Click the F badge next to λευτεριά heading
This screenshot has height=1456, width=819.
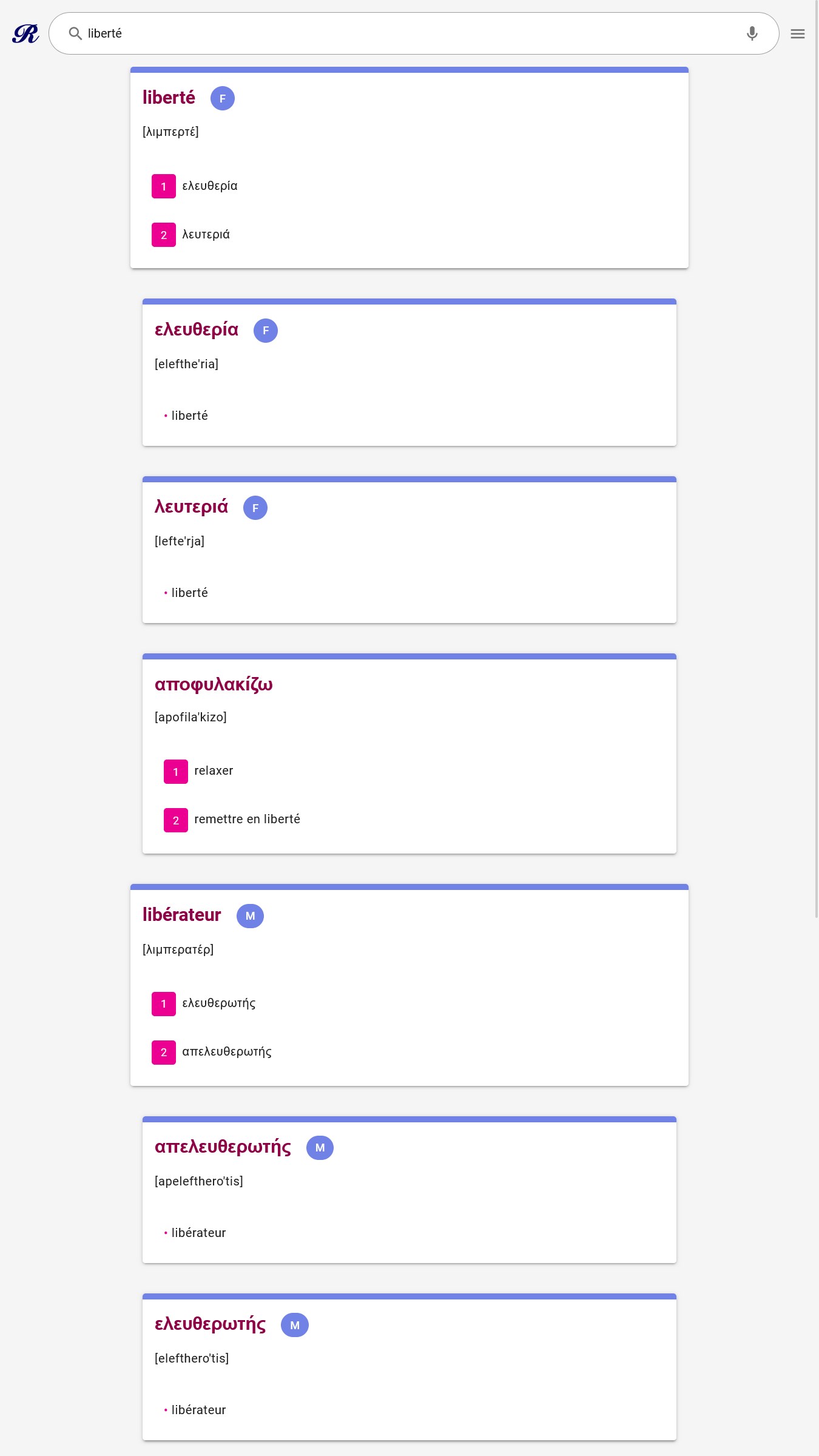coord(255,508)
